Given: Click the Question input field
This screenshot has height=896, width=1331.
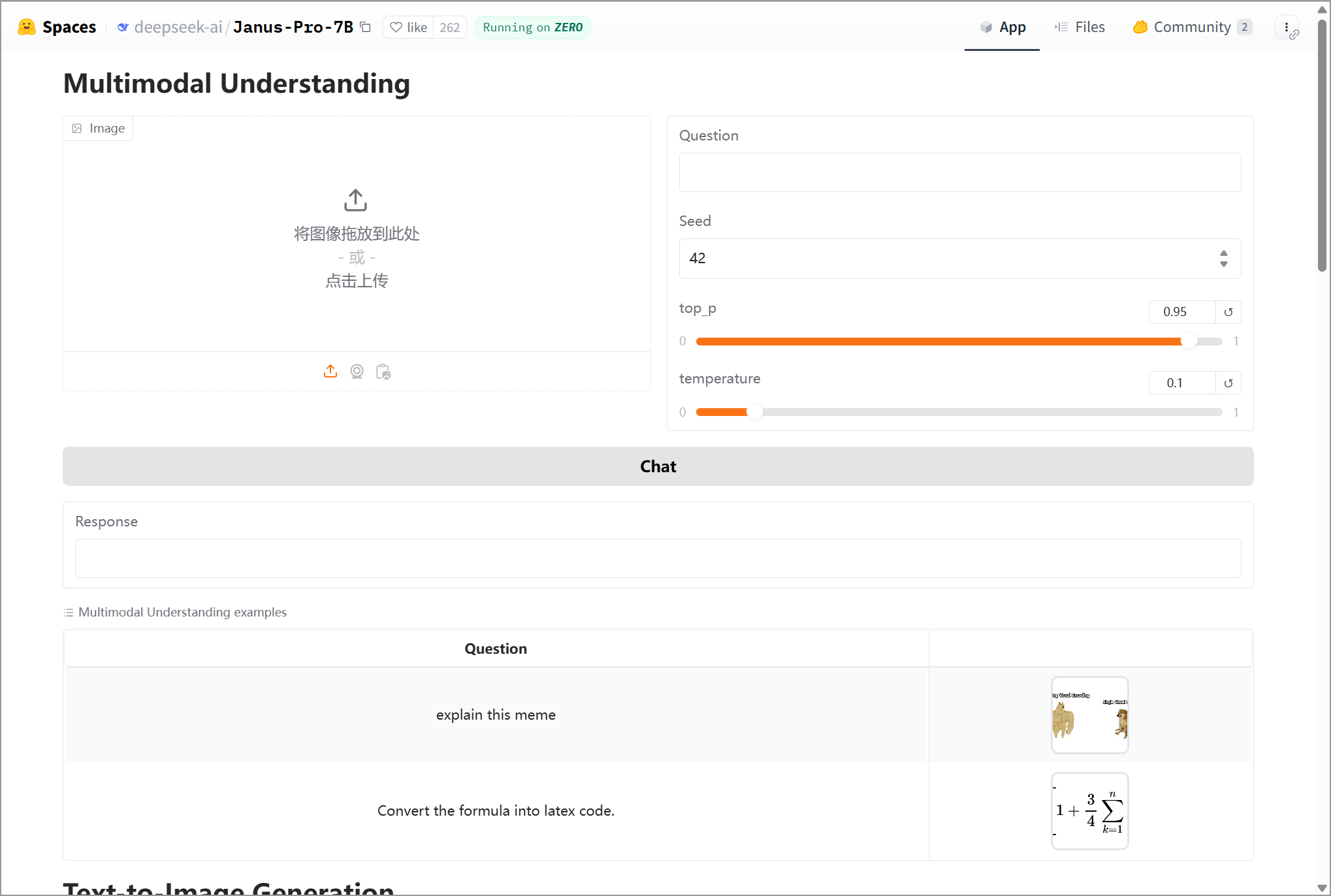Looking at the screenshot, I should point(960,172).
